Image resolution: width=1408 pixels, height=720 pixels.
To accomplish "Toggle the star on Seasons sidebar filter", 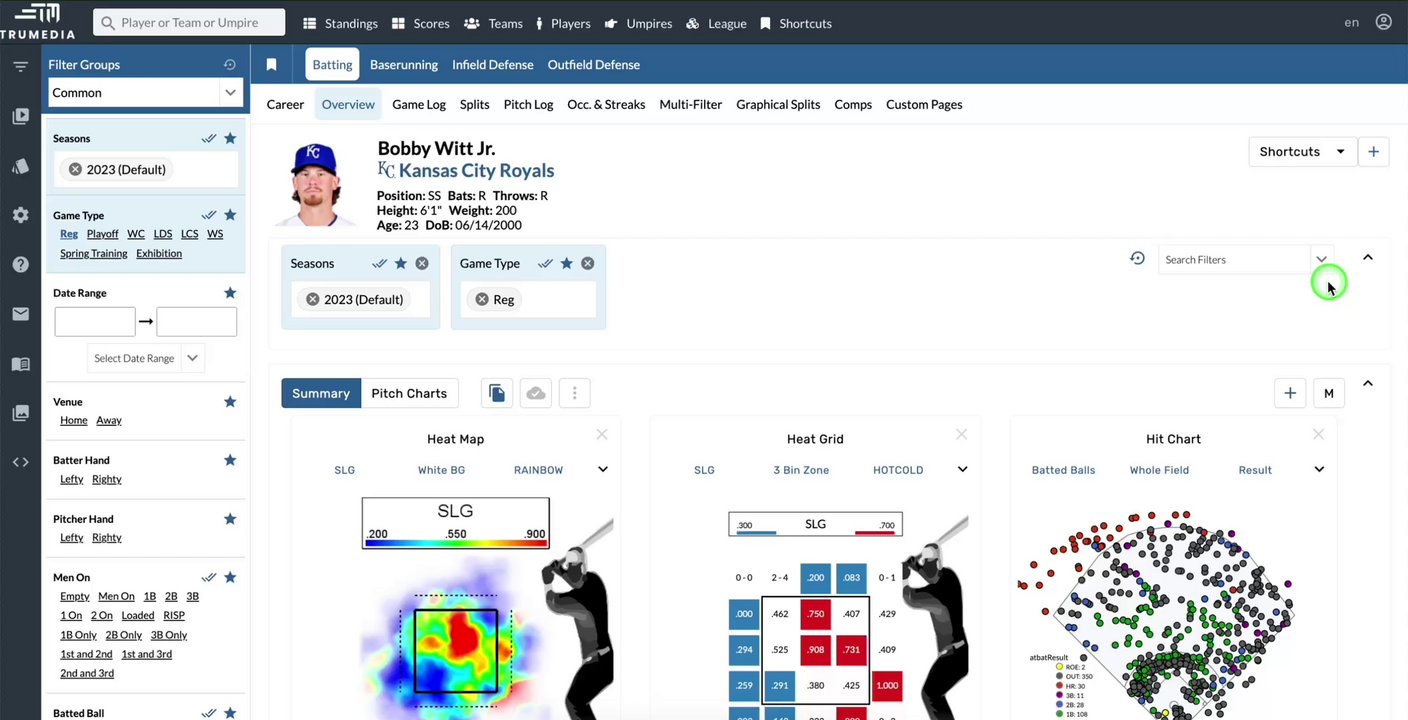I will click(230, 138).
